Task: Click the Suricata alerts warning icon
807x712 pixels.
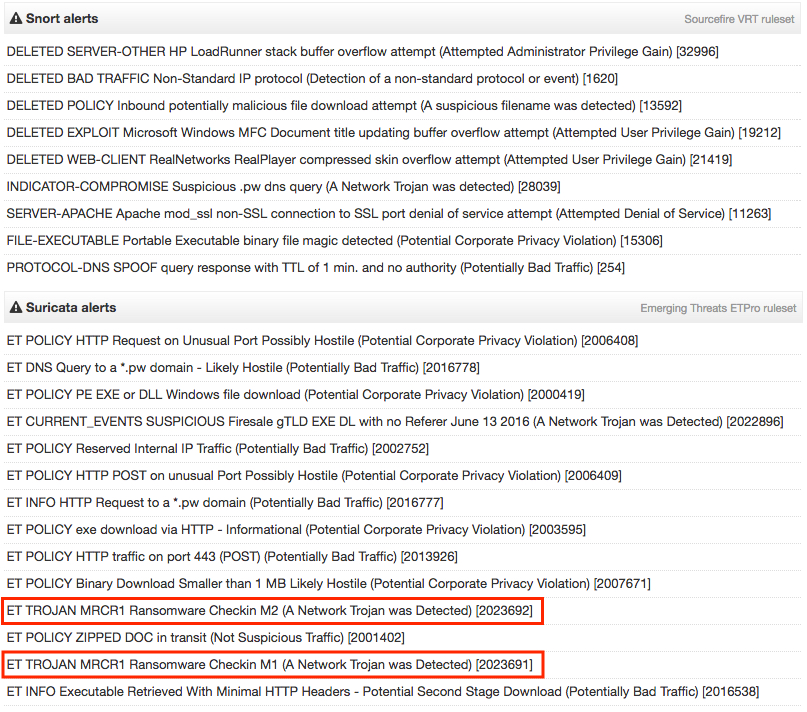Action: [16, 307]
